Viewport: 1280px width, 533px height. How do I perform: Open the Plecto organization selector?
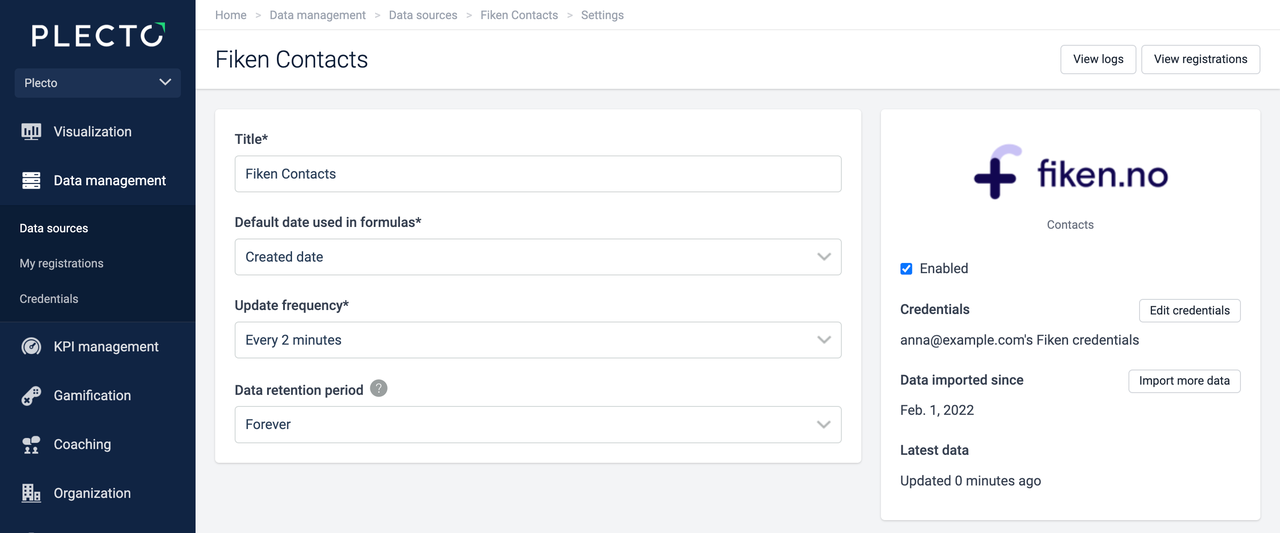pyautogui.click(x=97, y=83)
